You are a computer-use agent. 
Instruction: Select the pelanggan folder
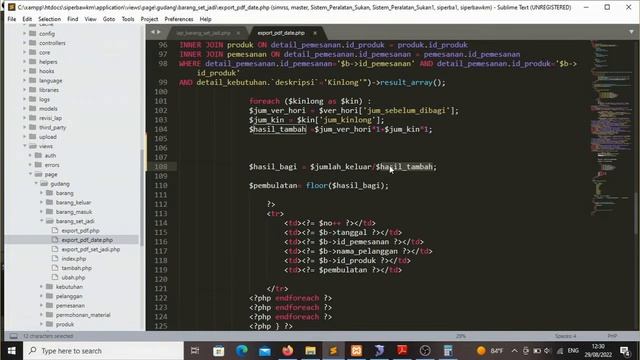tap(69, 296)
